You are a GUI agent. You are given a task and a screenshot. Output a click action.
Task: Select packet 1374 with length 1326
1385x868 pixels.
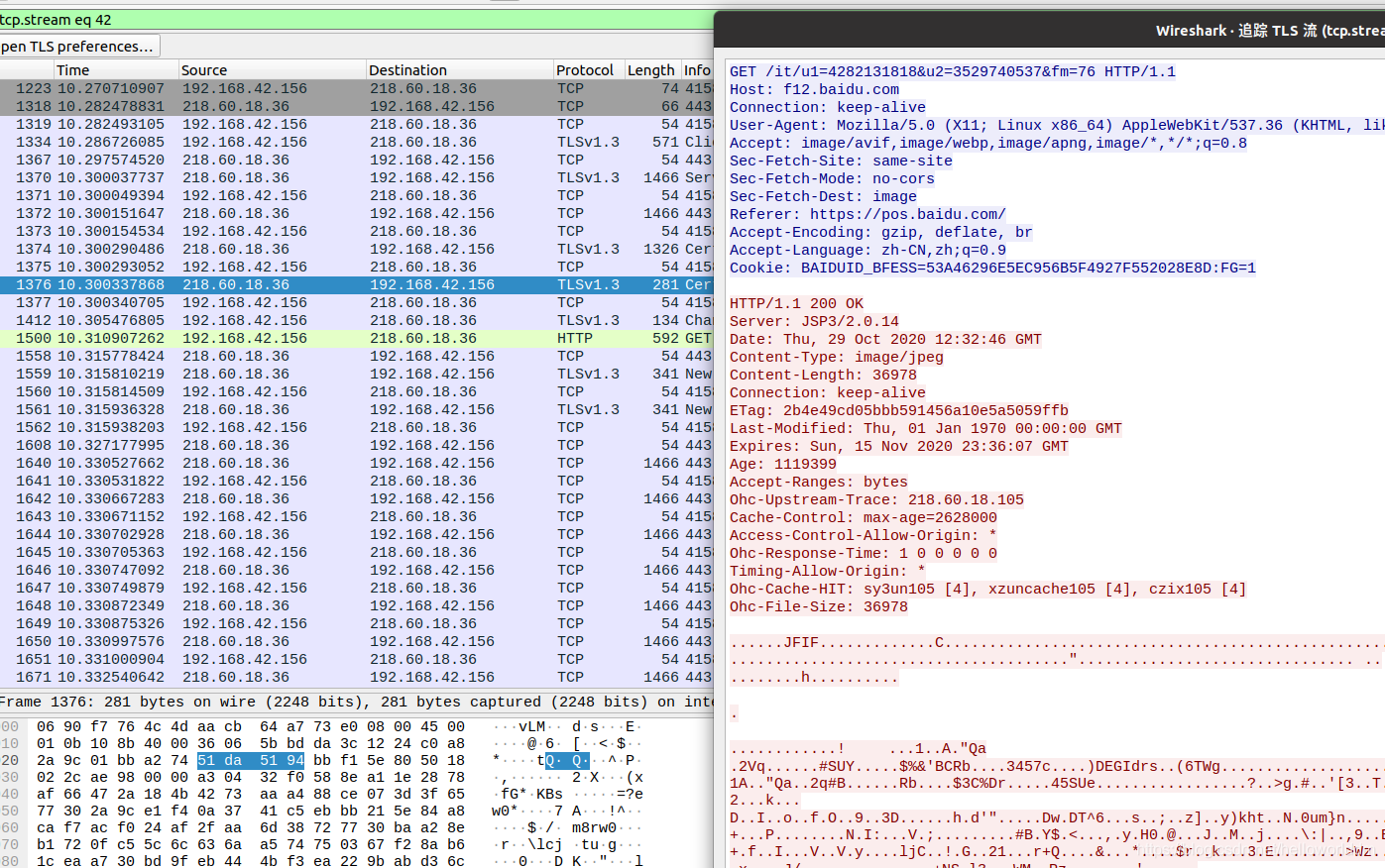point(357,249)
